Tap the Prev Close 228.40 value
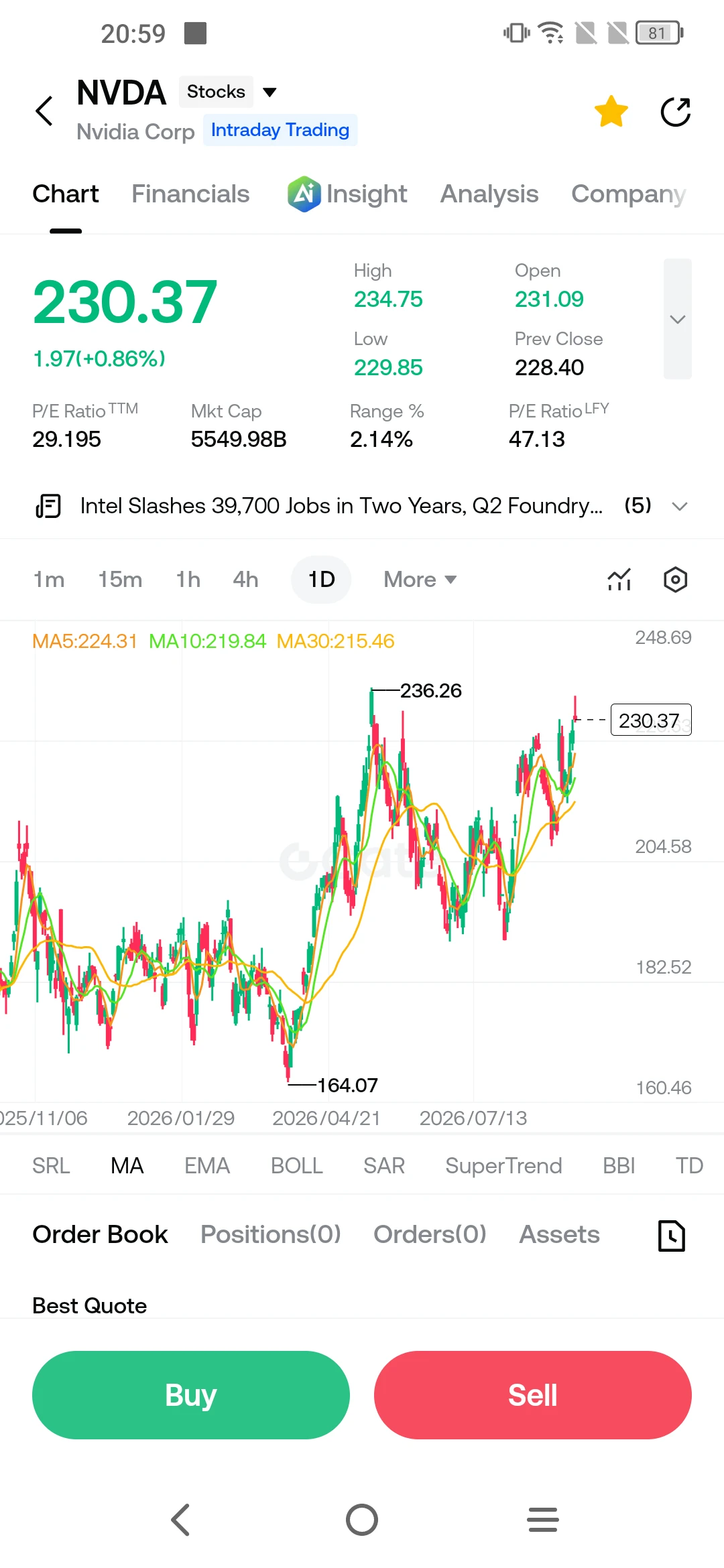The width and height of the screenshot is (724, 1568). click(550, 368)
